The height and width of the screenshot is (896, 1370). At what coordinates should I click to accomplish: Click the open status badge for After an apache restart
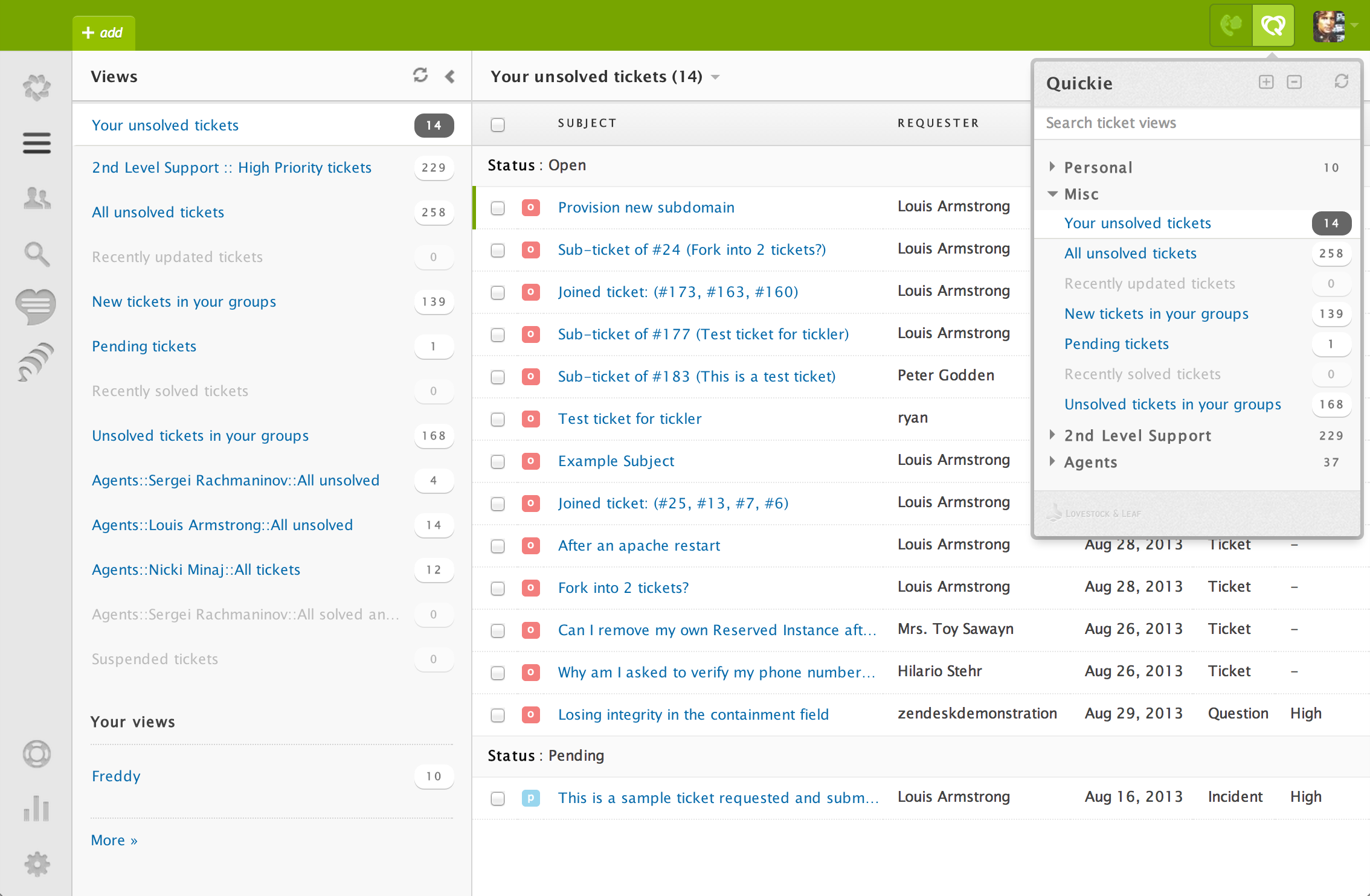(x=530, y=546)
